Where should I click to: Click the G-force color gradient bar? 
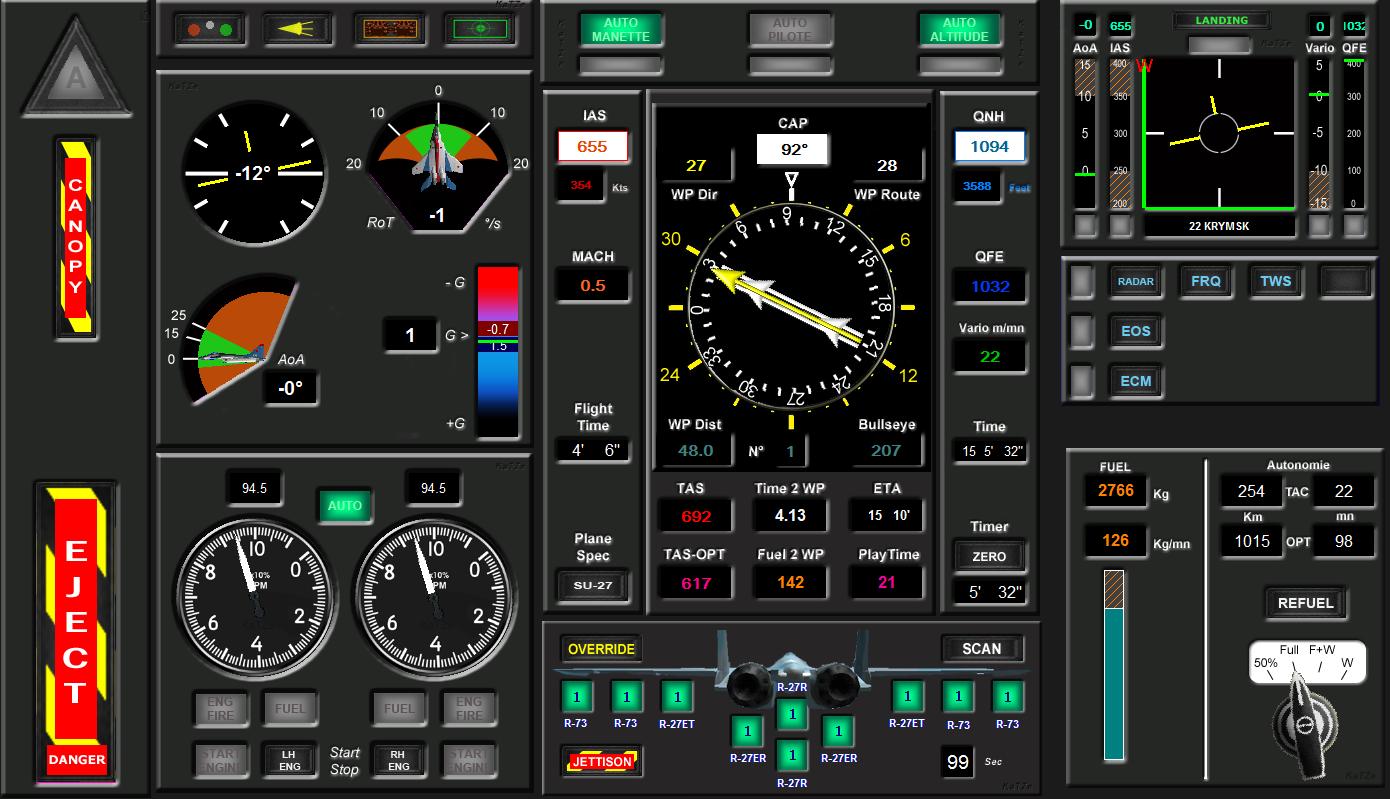[498, 351]
